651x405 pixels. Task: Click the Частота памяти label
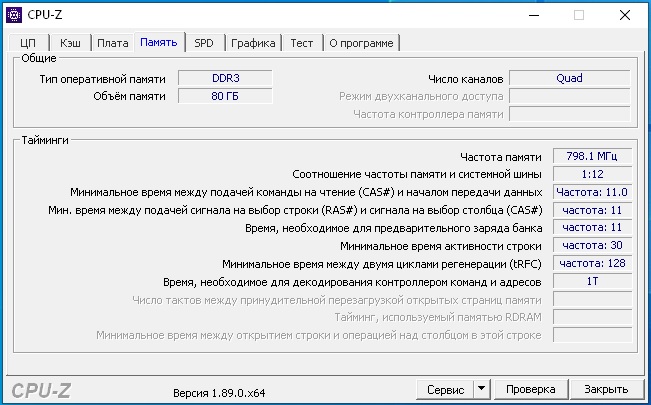coord(501,157)
